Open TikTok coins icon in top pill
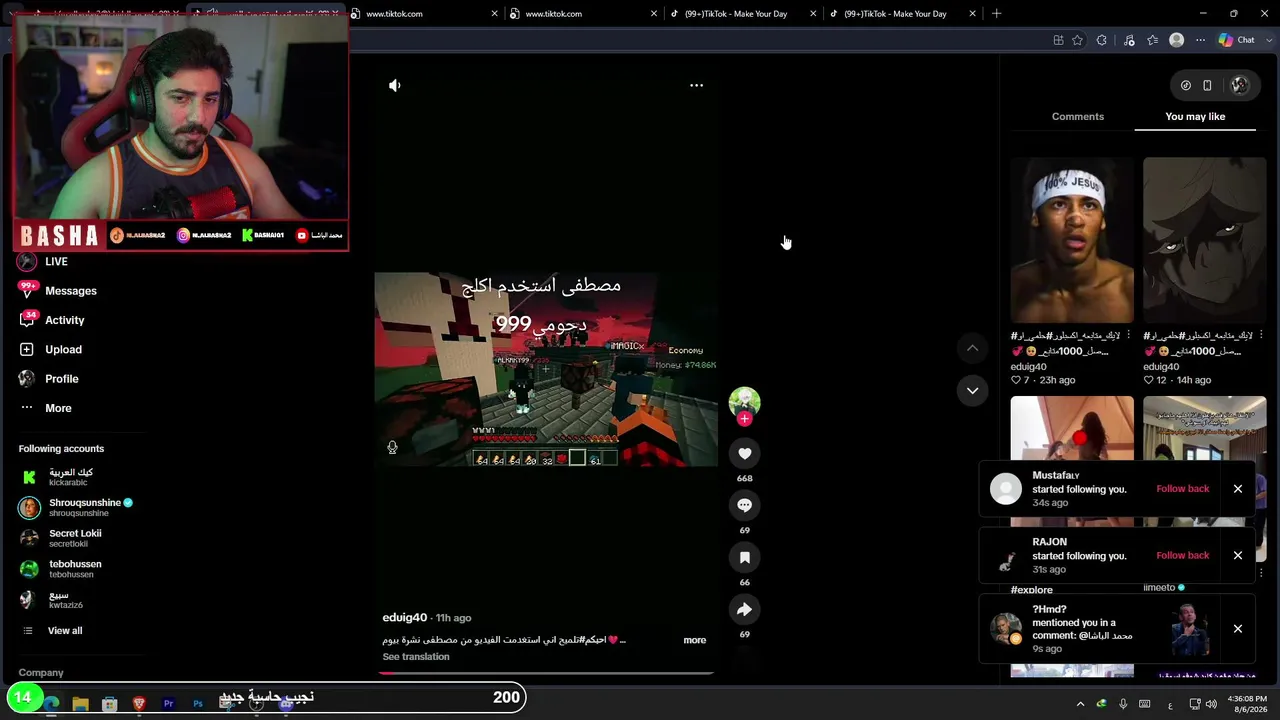Screen dimensions: 1280x720 coord(1185,85)
